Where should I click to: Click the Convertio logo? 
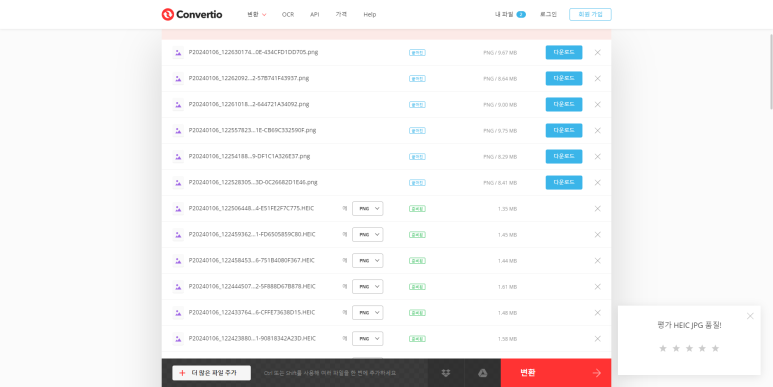tap(192, 14)
